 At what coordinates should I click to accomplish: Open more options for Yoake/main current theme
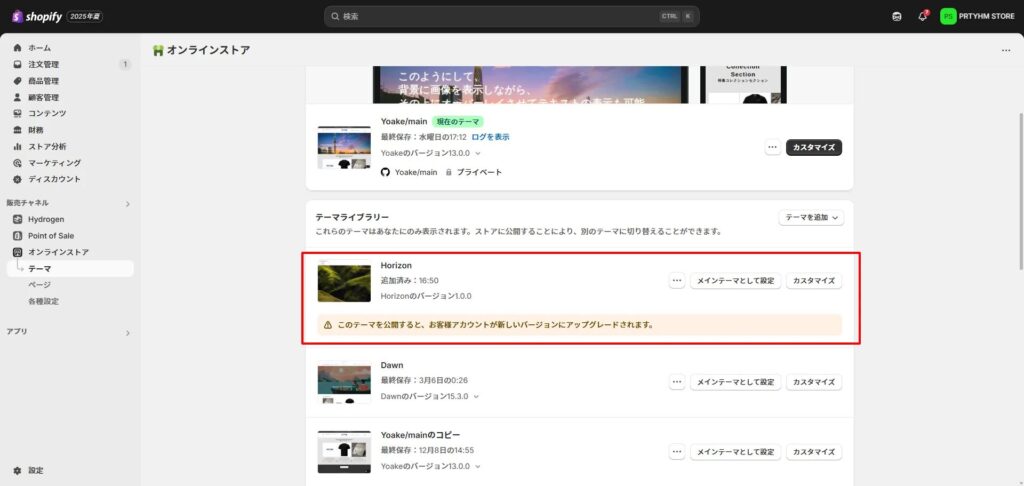click(773, 147)
